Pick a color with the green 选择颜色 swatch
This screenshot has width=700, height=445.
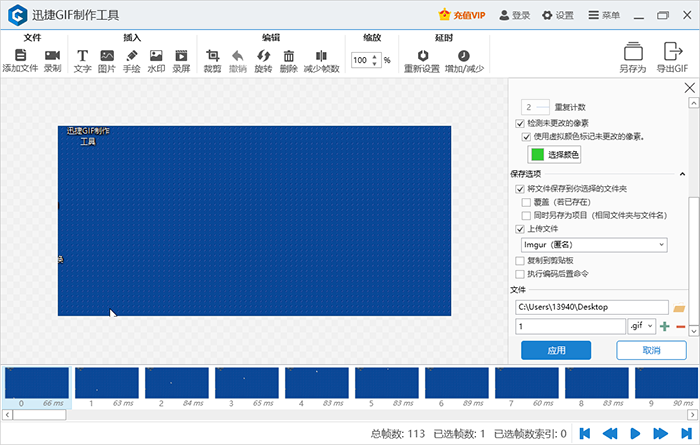tap(553, 154)
